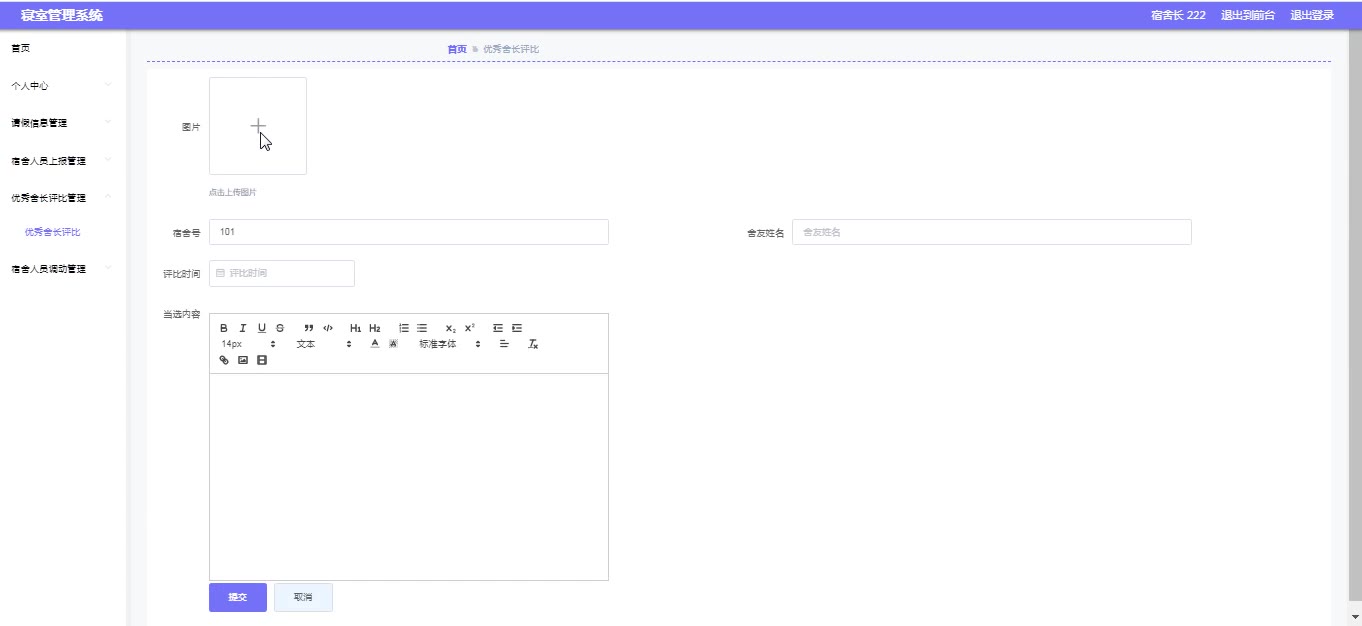Image resolution: width=1362 pixels, height=626 pixels.
Task: Insert an ordered numbered list
Action: point(404,328)
